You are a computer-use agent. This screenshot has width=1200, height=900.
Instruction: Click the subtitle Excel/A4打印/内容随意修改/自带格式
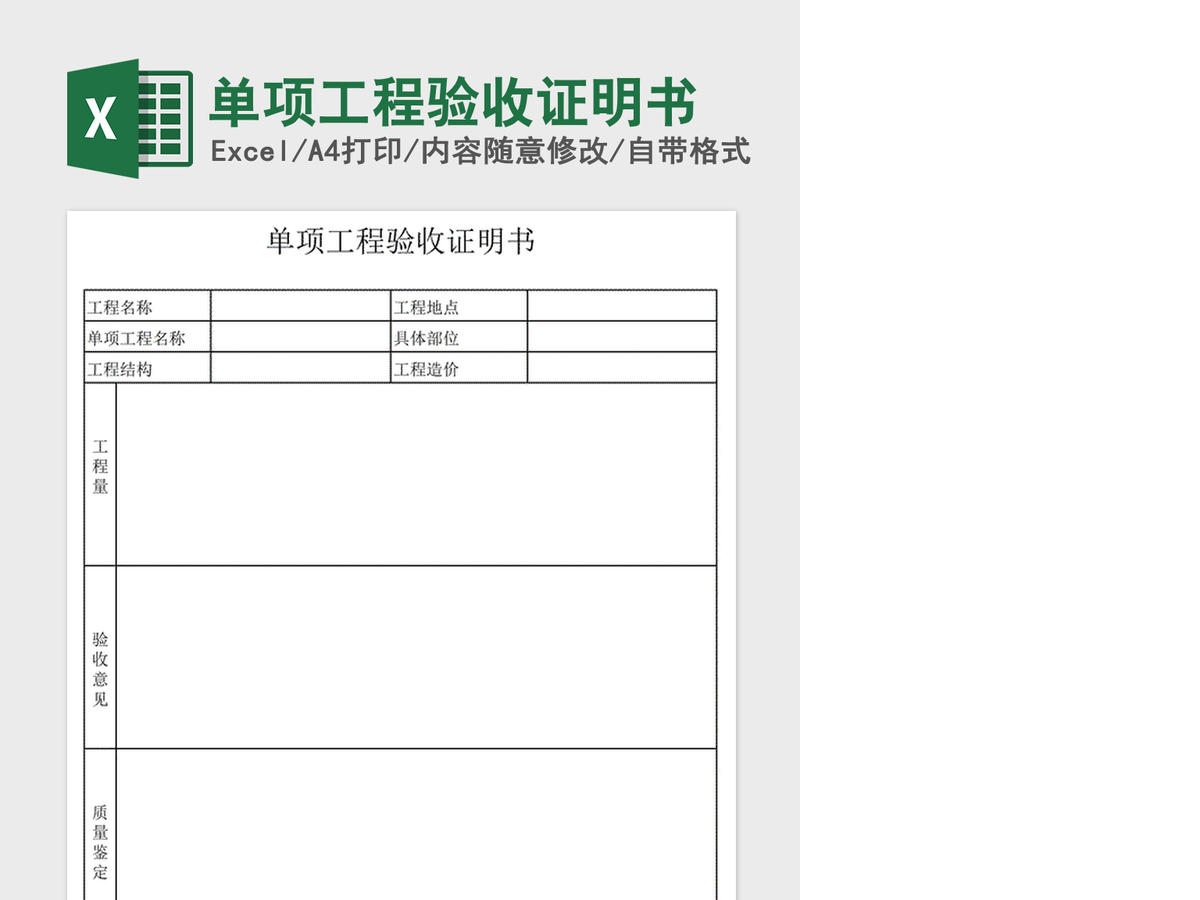(481, 152)
